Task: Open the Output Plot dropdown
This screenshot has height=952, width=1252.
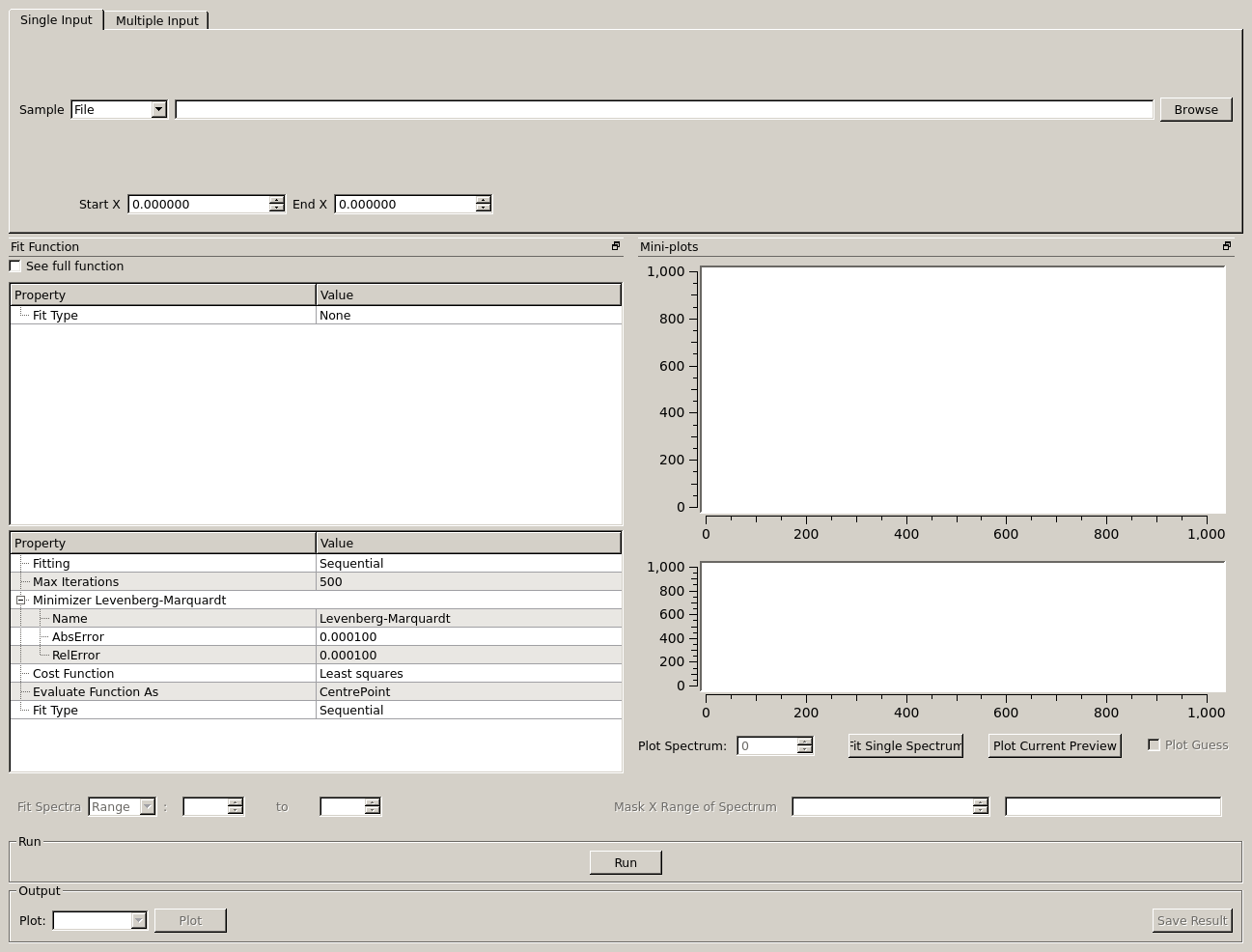Action: (138, 921)
